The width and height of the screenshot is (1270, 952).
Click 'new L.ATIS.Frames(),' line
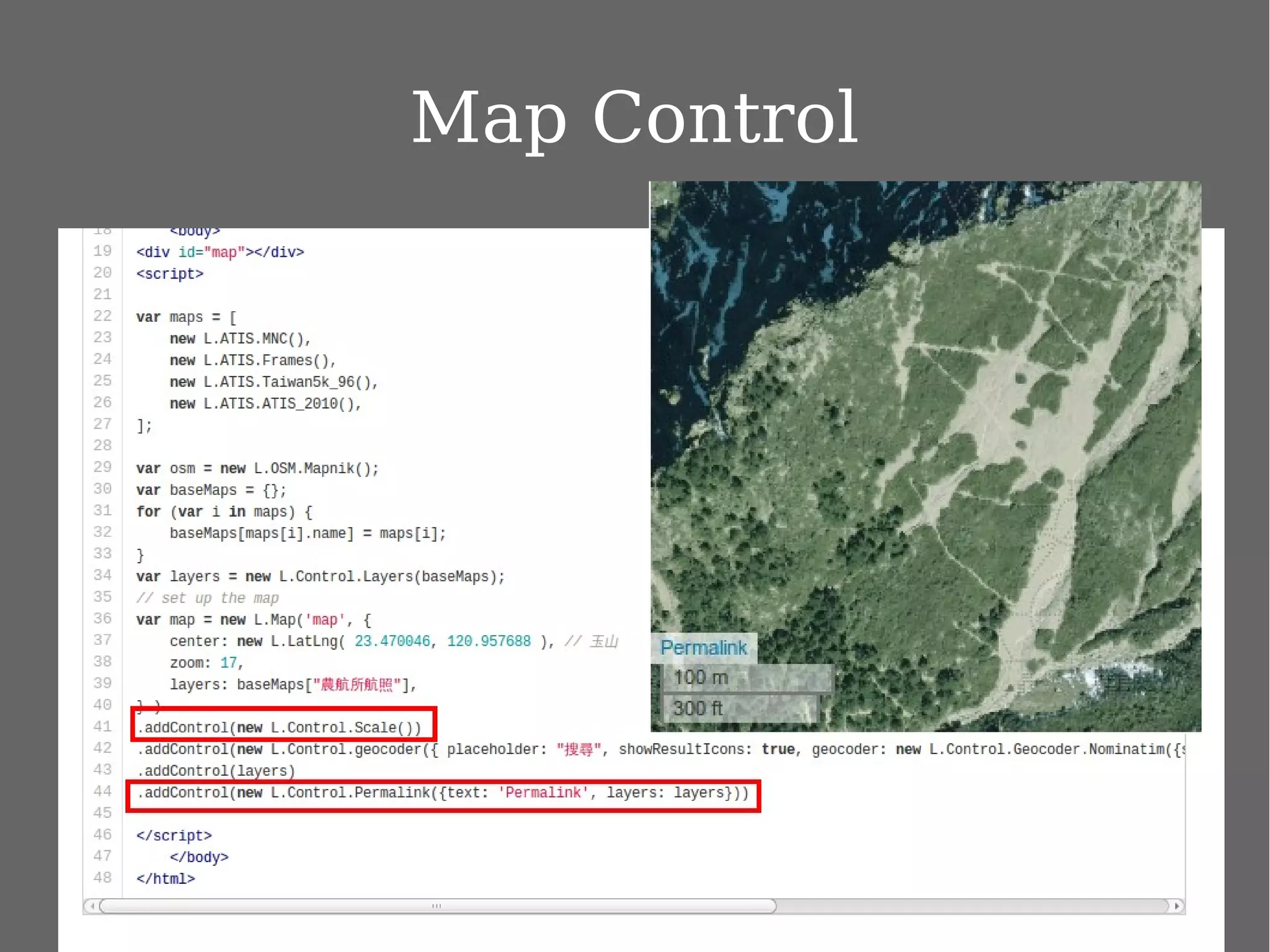coord(252,360)
